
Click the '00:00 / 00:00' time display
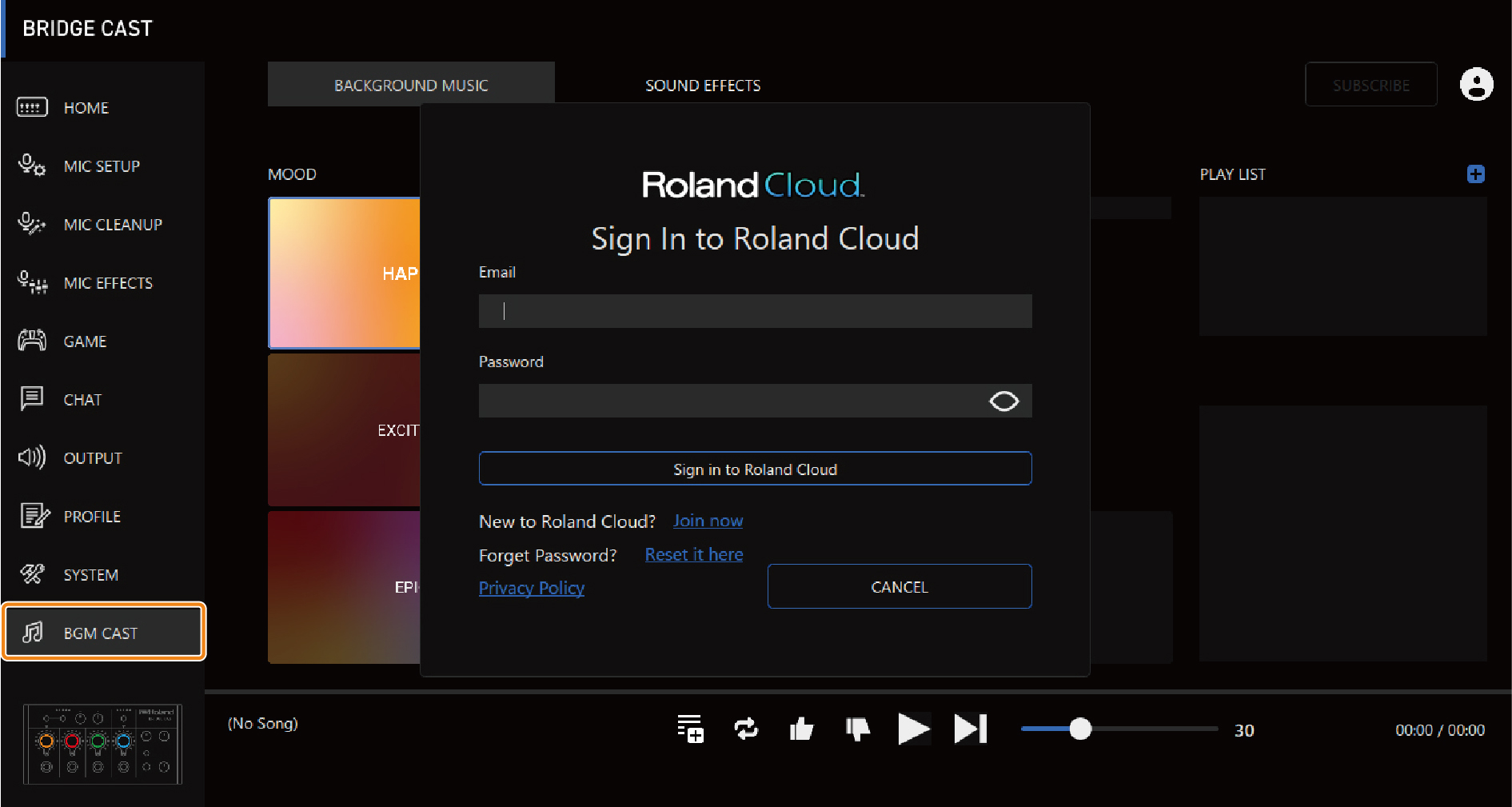tap(1440, 730)
